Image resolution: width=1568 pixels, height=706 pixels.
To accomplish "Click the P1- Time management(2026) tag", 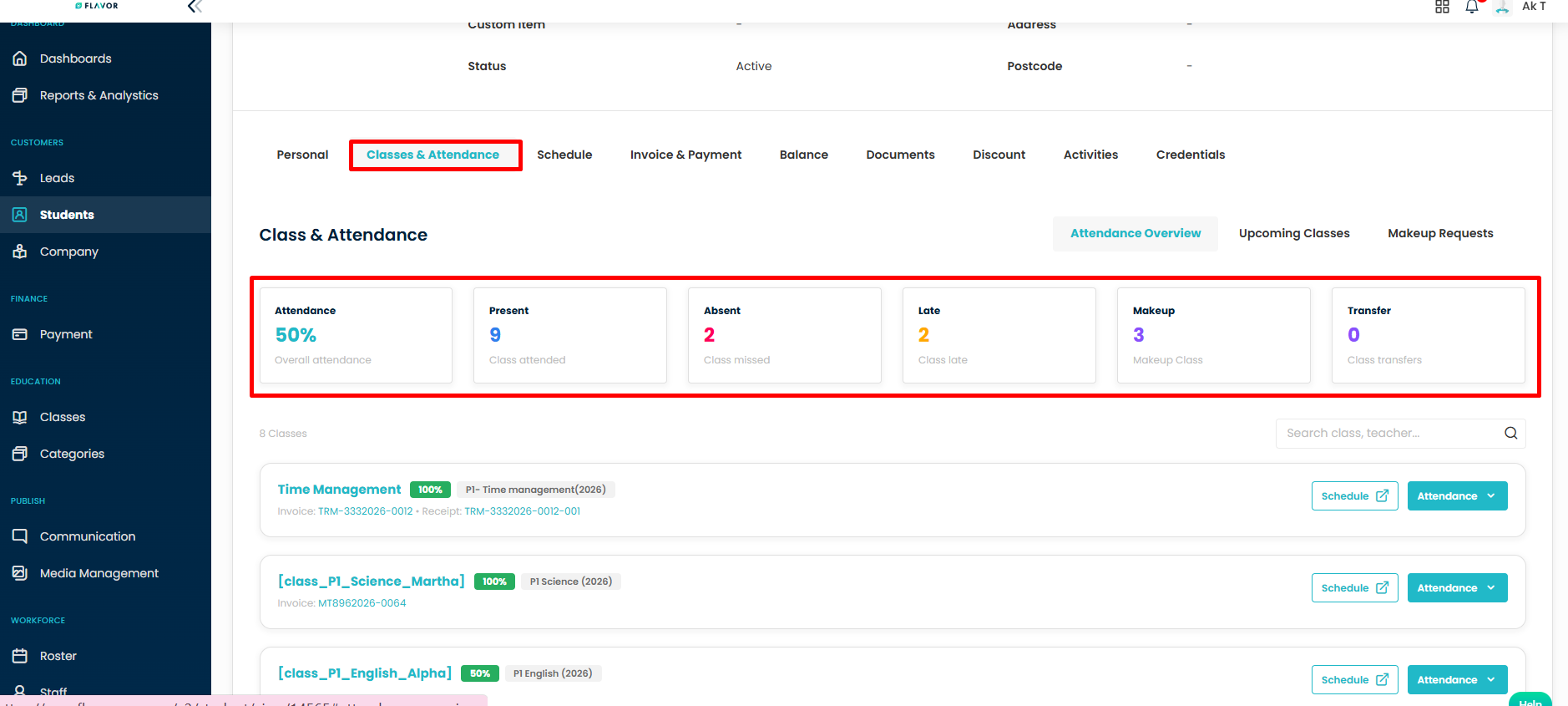I will coord(535,490).
